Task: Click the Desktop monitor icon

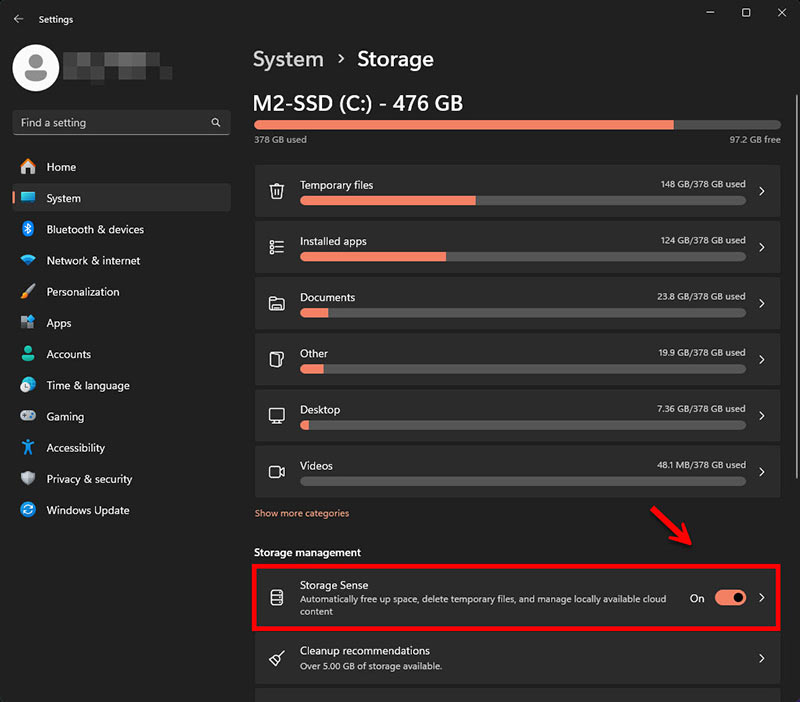Action: pyautogui.click(x=277, y=416)
